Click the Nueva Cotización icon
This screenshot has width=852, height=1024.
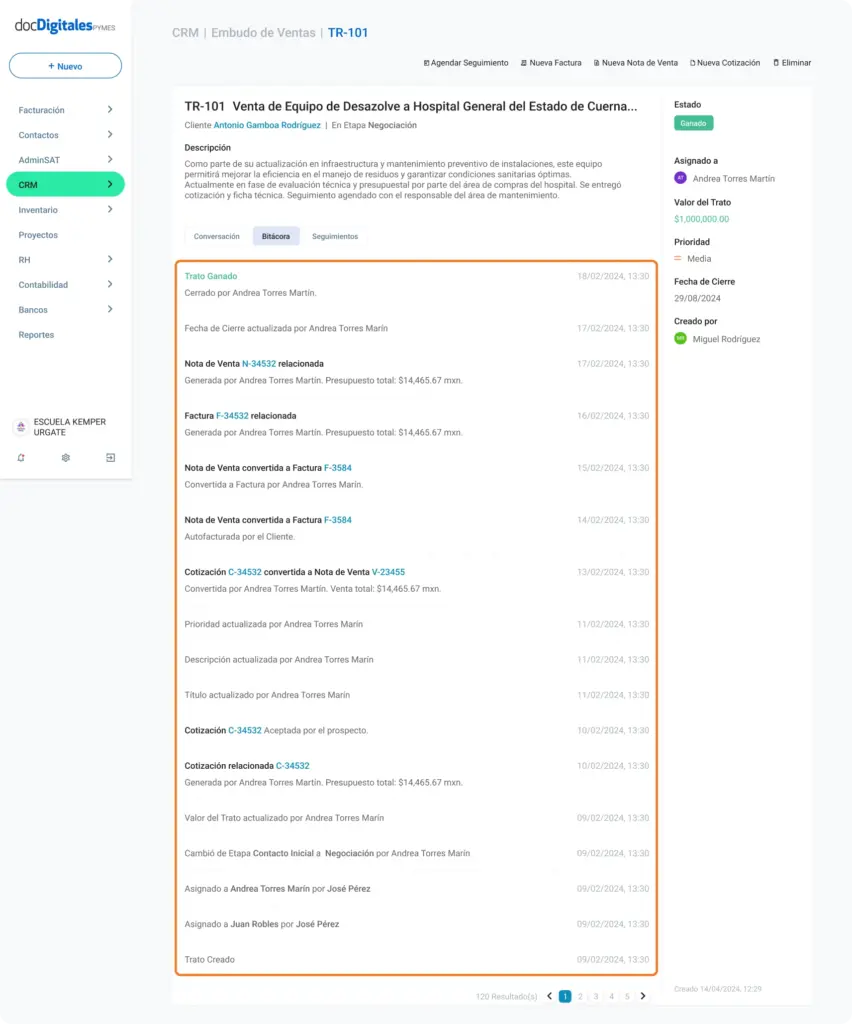pos(693,63)
